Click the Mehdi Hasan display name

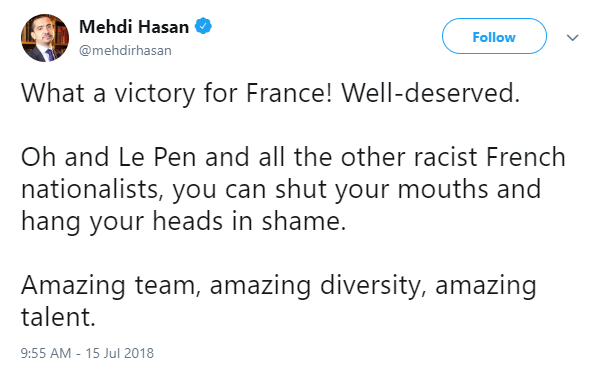134,27
